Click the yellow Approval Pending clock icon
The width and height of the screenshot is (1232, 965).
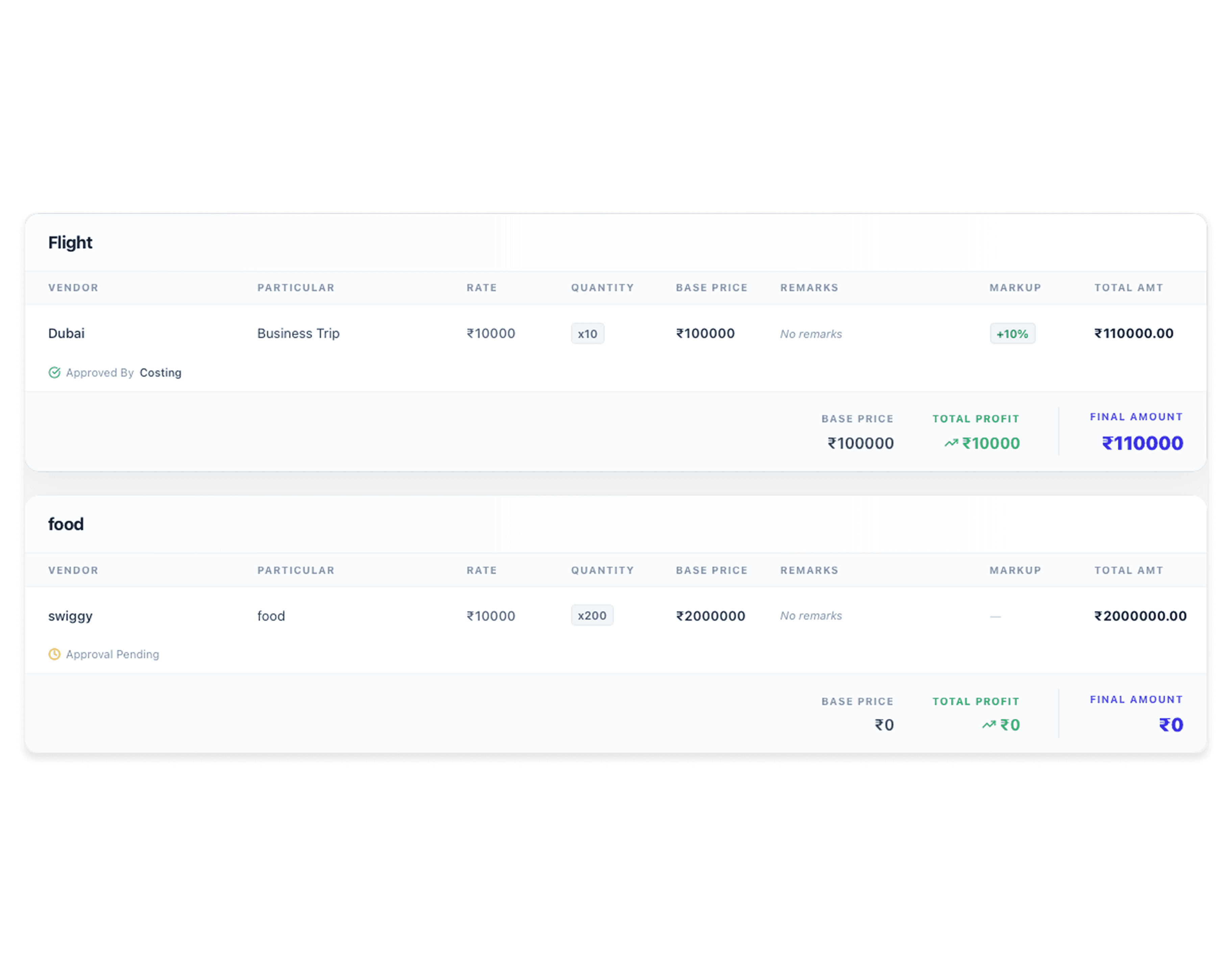(54, 654)
